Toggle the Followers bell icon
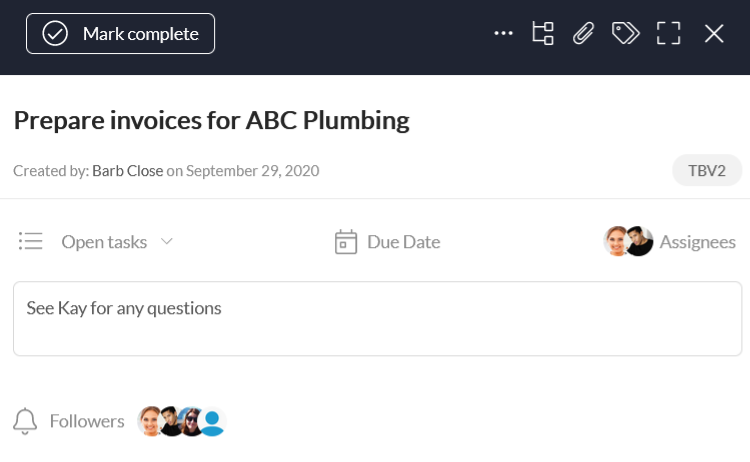This screenshot has width=750, height=462. 26,421
